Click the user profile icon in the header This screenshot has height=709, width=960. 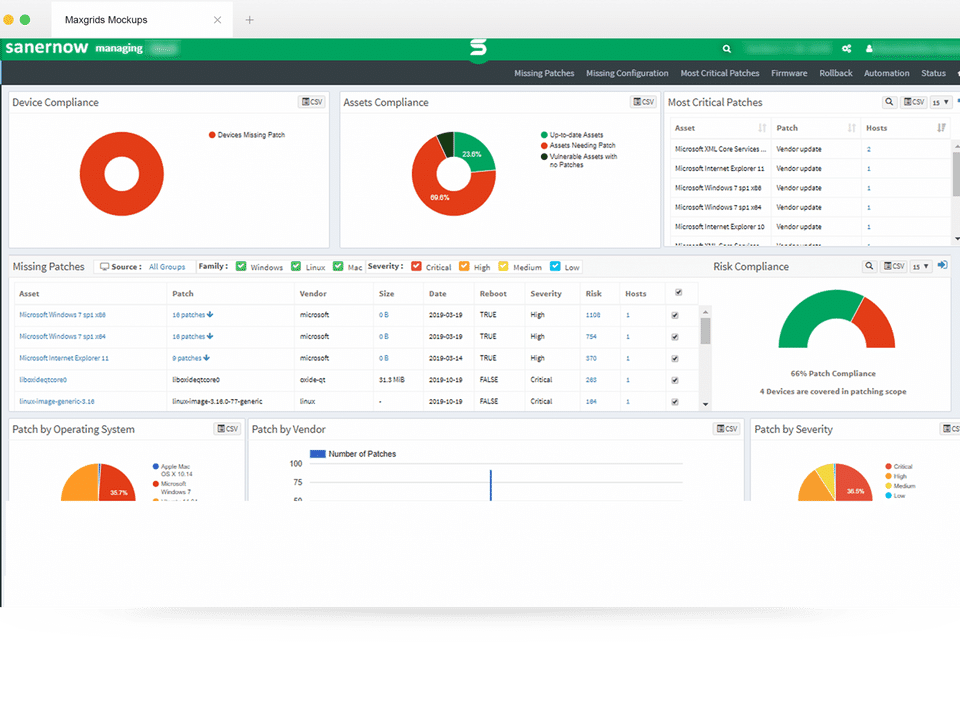tap(869, 49)
